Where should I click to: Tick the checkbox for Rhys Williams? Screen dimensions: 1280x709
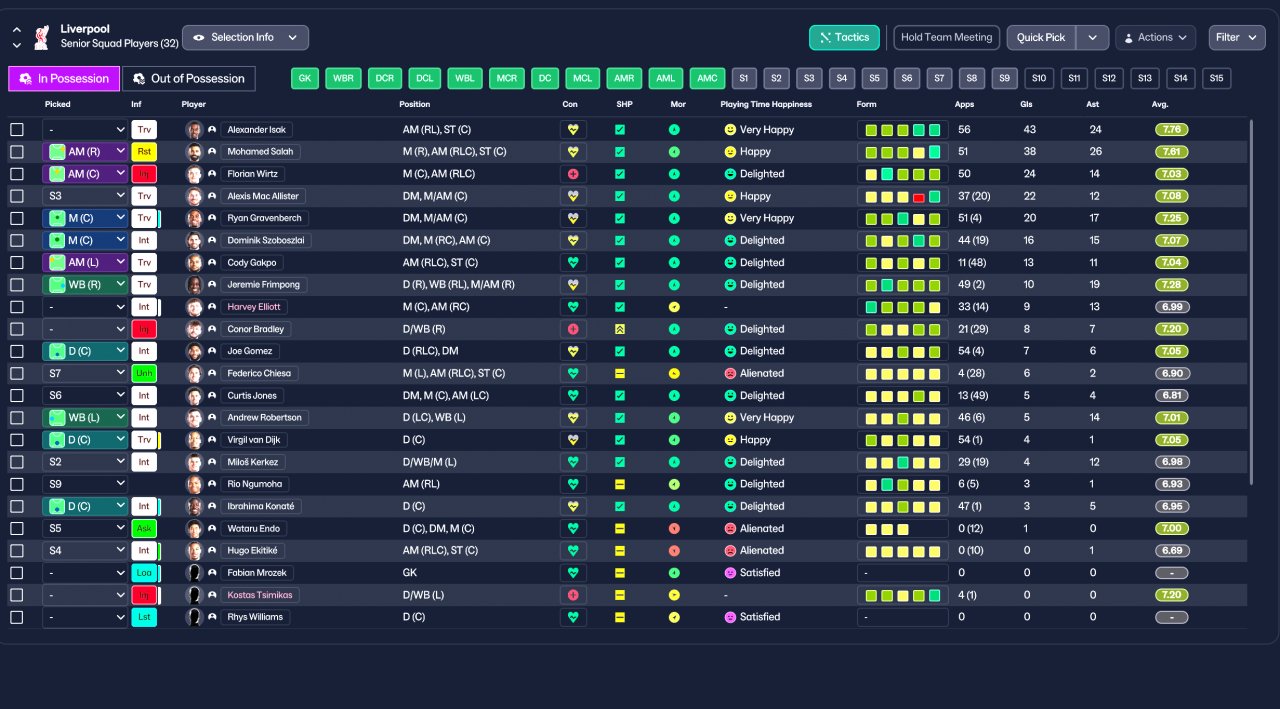click(17, 617)
